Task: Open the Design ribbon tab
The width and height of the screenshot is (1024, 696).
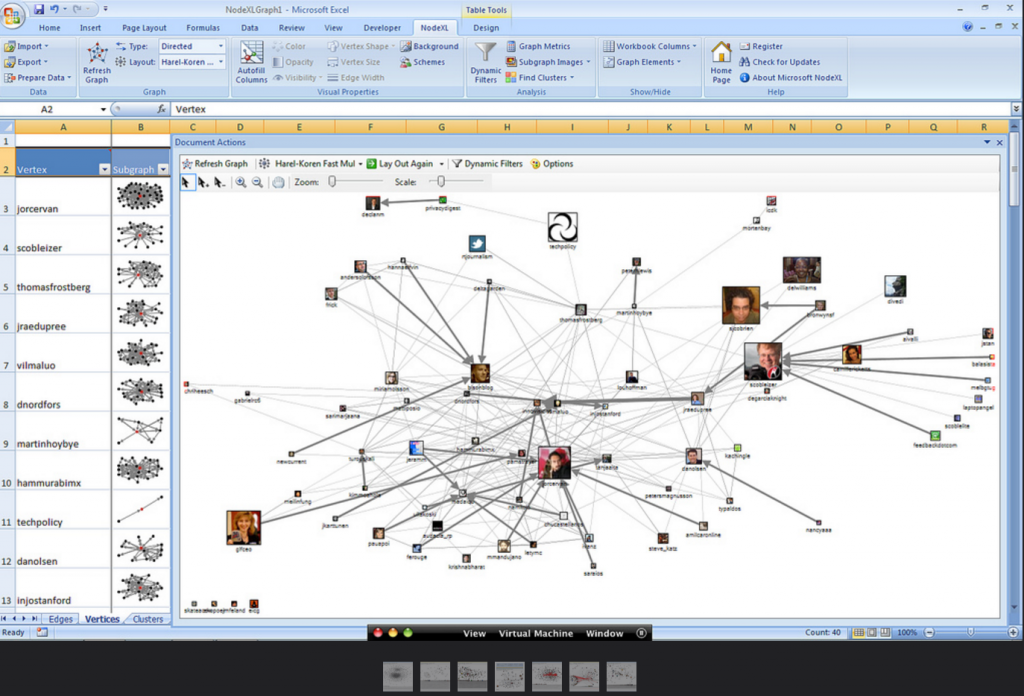Action: point(486,27)
